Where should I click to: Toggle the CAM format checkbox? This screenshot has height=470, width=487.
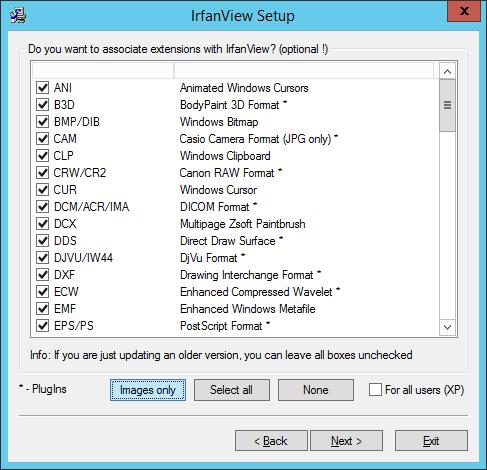pos(42,139)
